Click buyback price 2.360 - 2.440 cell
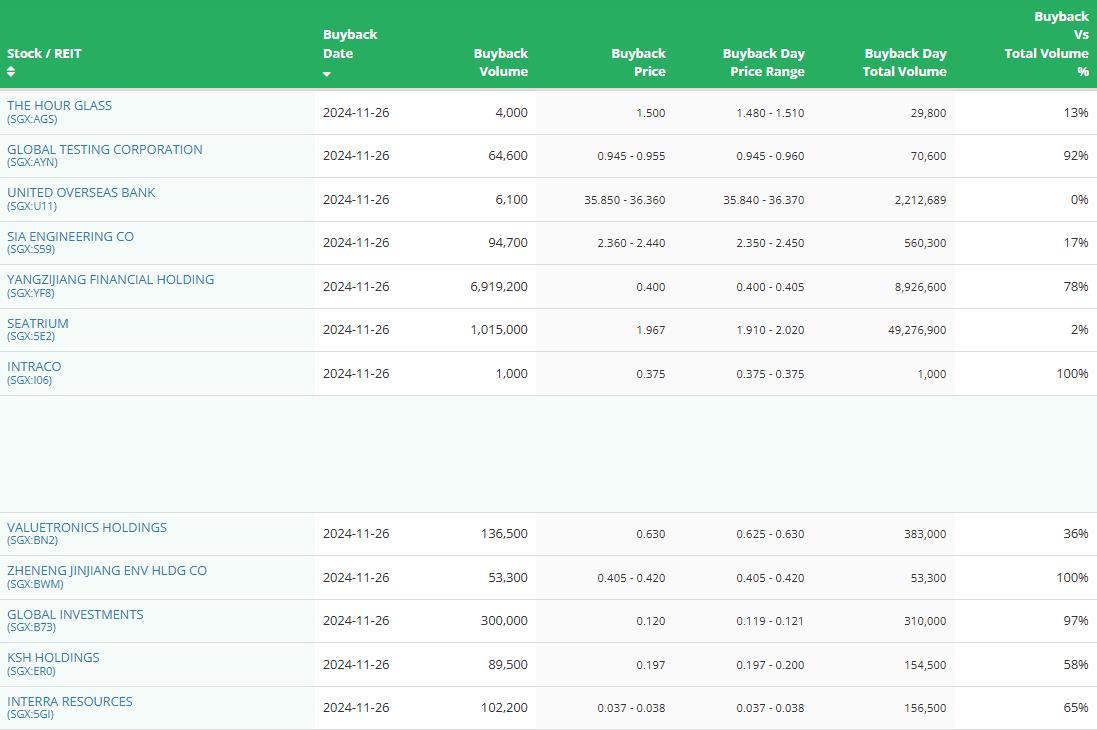Screen dimensions: 1097x730 coord(631,243)
